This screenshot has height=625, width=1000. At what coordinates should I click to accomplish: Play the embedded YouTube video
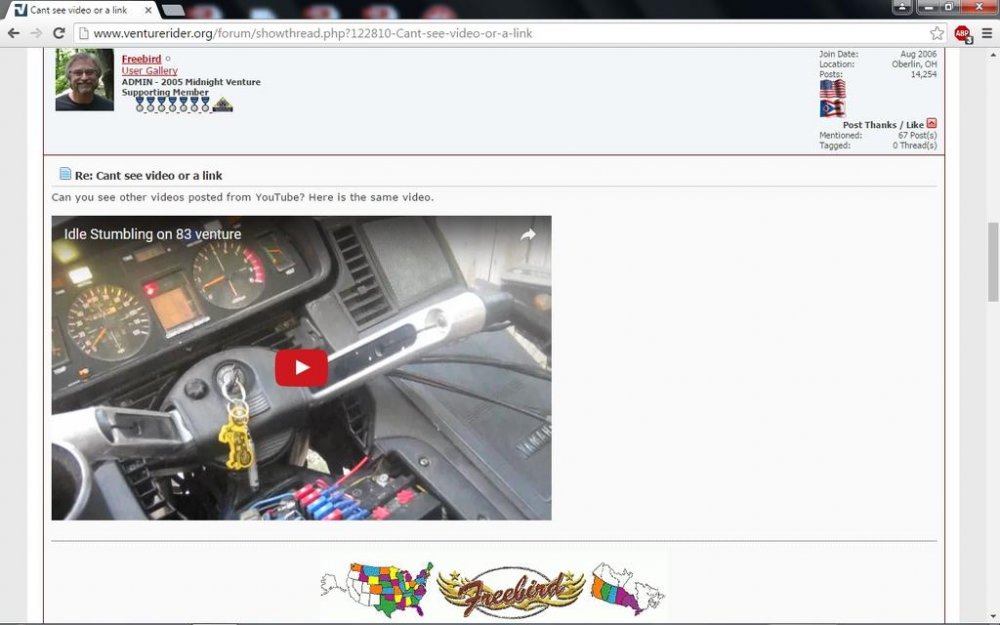coord(301,368)
